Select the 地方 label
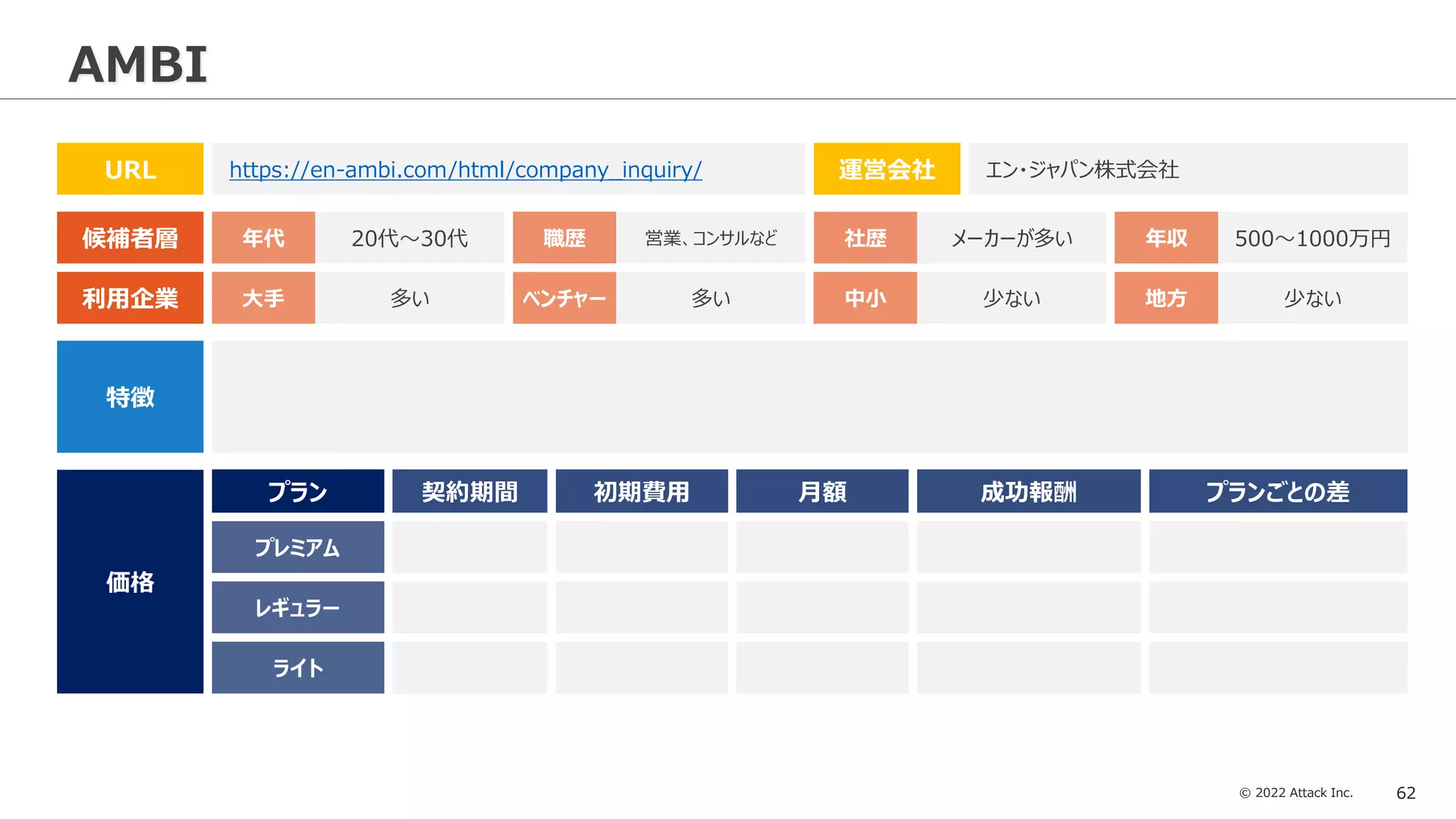 click(1166, 298)
